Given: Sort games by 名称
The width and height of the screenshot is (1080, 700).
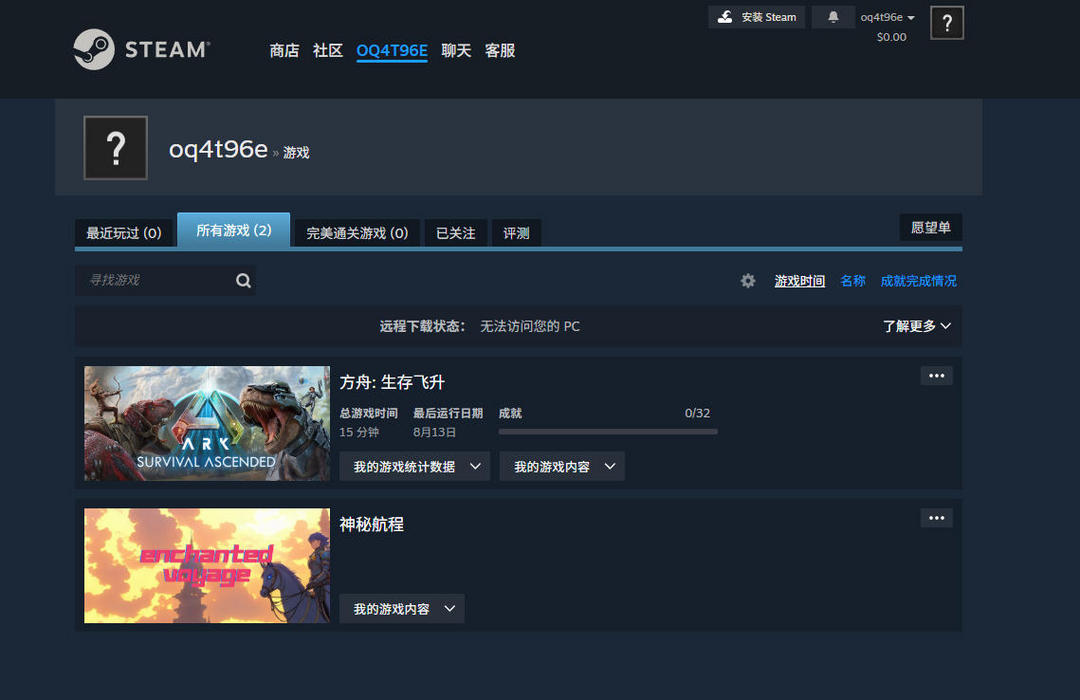Looking at the screenshot, I should (852, 281).
